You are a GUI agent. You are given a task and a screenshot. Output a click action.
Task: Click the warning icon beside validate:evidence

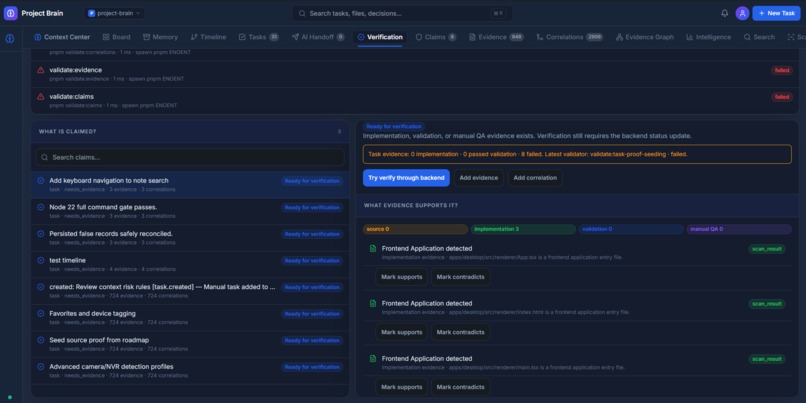click(41, 70)
